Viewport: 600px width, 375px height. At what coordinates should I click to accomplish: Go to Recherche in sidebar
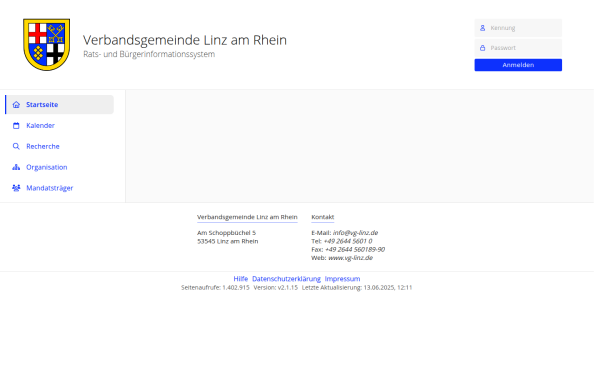tap(59, 147)
